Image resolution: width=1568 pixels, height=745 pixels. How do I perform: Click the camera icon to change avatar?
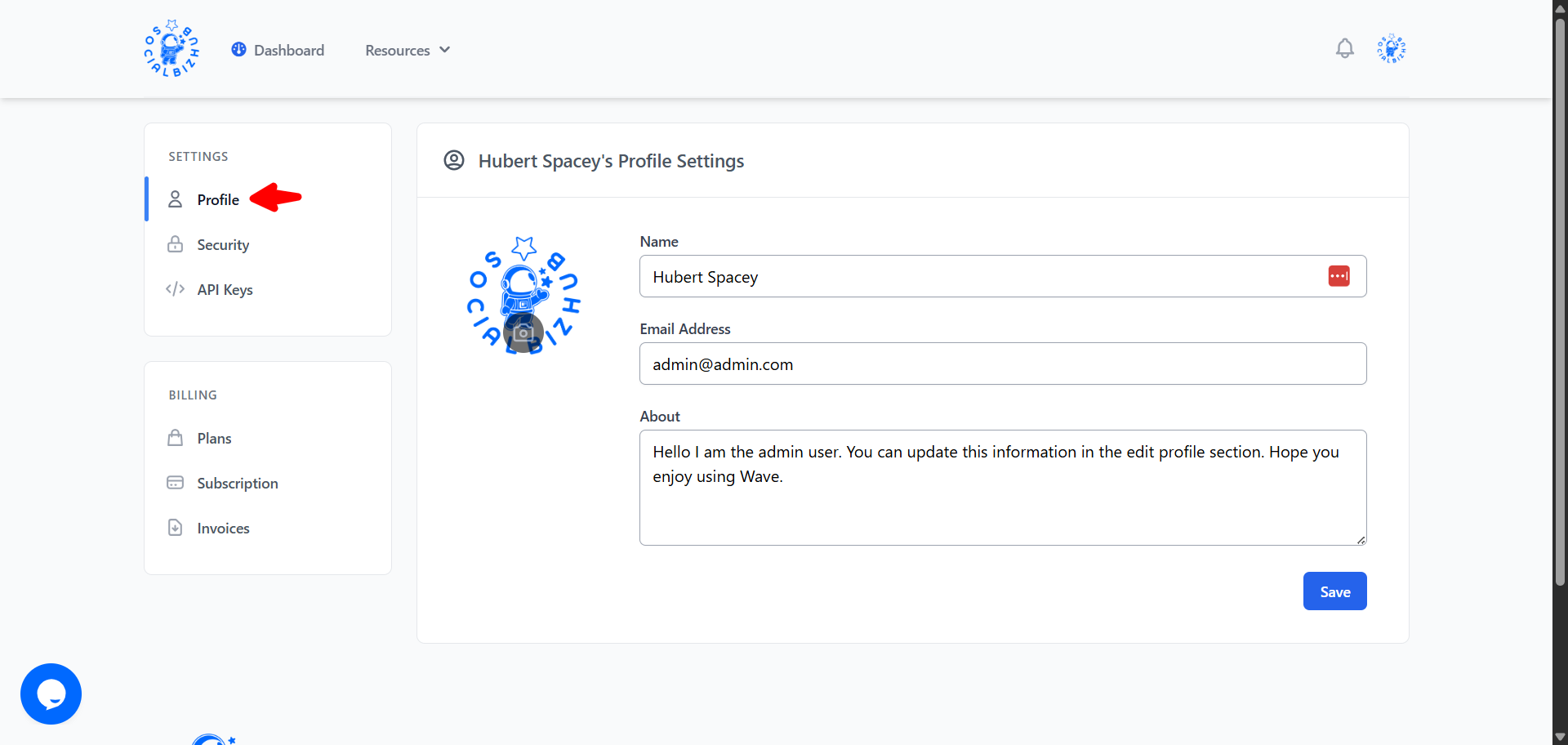pyautogui.click(x=523, y=333)
